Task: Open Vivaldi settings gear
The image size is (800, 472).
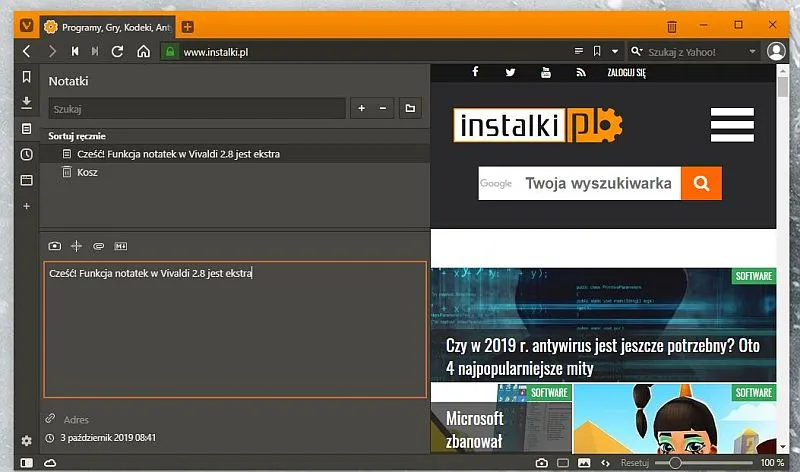Action: (x=27, y=440)
